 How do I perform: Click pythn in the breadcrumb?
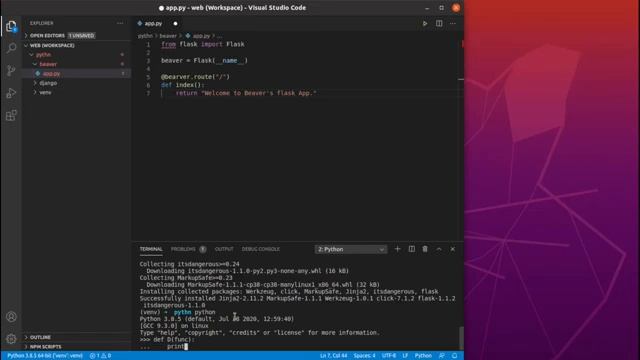tap(145, 36)
